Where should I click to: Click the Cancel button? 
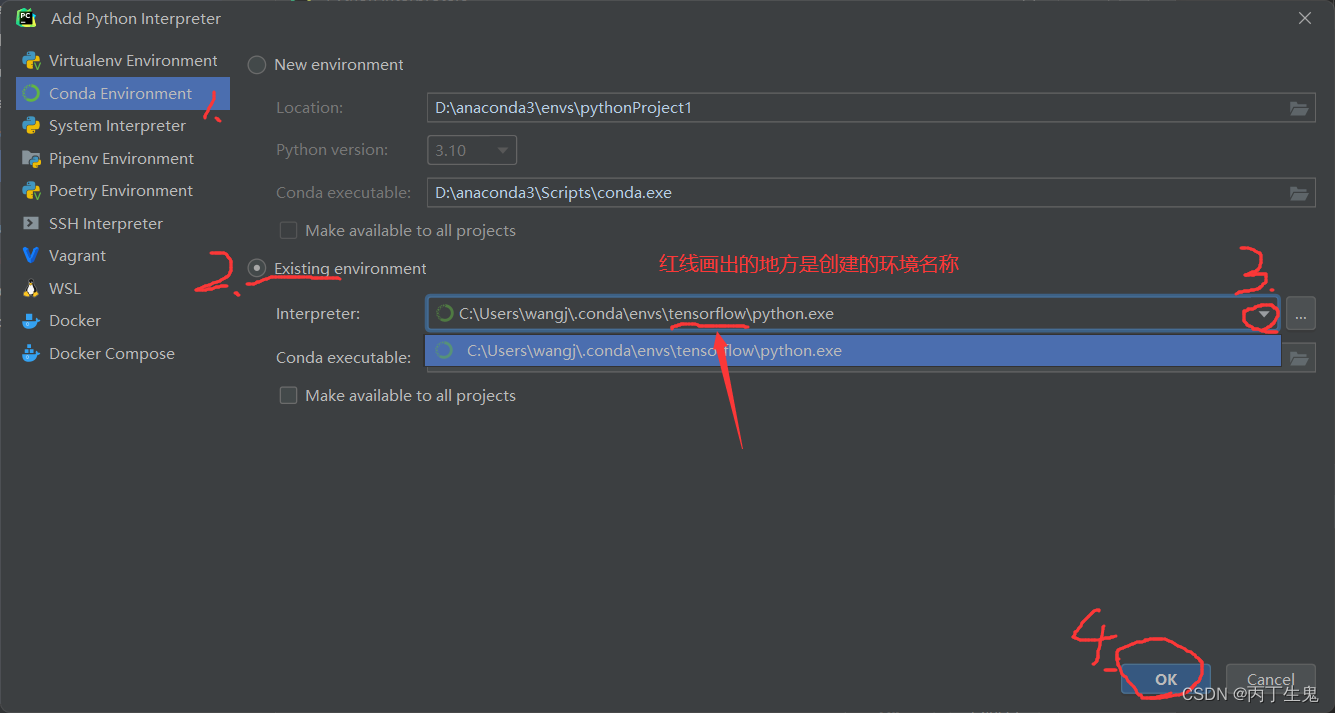tap(1271, 679)
